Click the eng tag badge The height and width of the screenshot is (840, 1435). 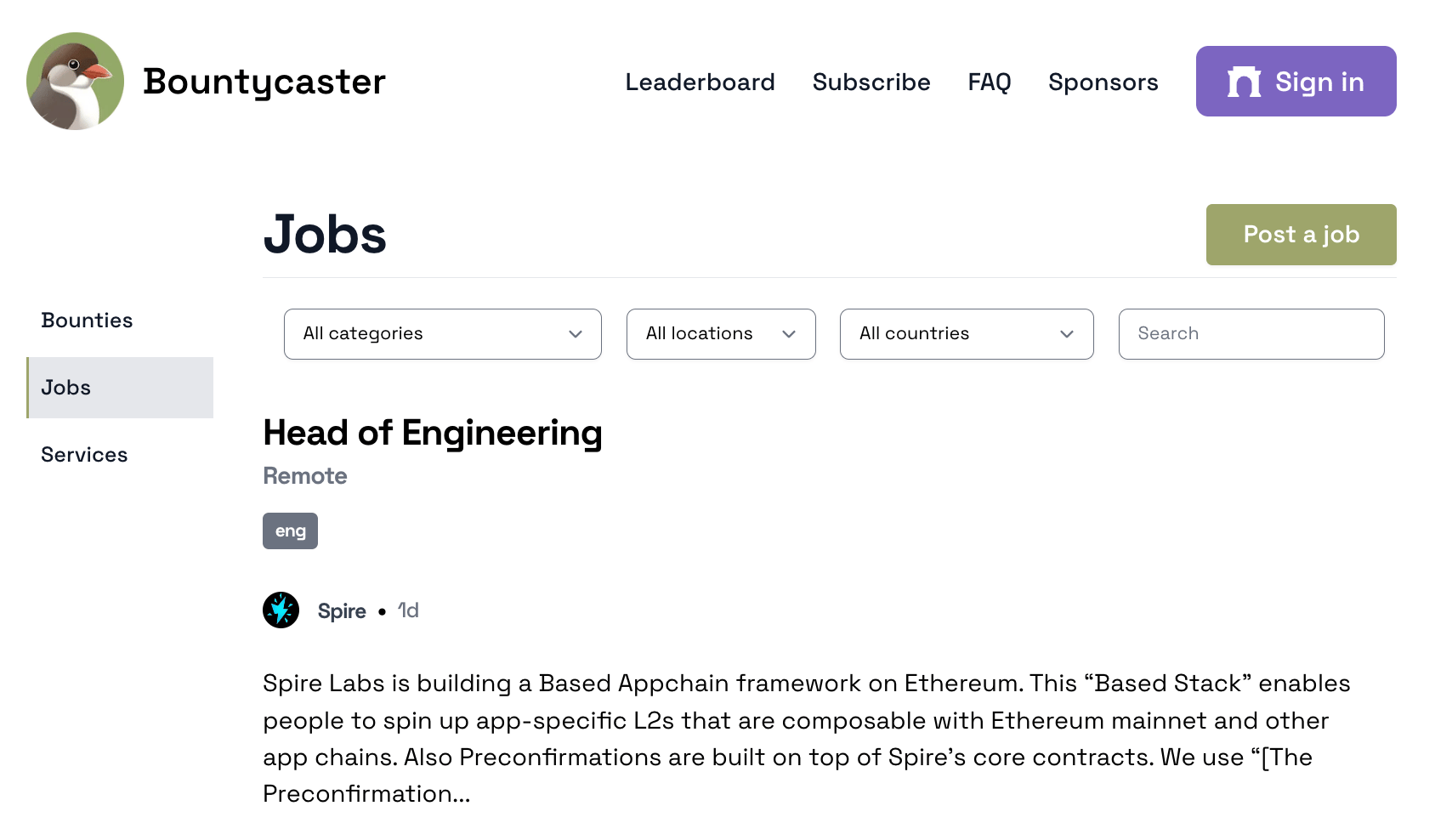click(290, 531)
